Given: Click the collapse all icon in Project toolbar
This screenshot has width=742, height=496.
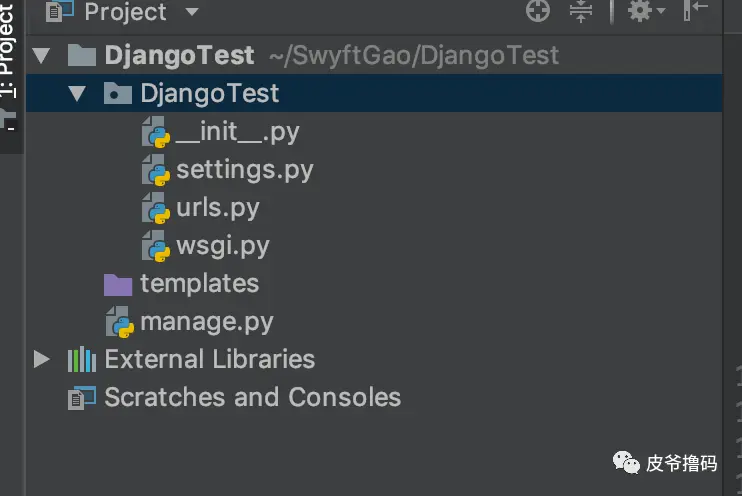Looking at the screenshot, I should point(581,11).
